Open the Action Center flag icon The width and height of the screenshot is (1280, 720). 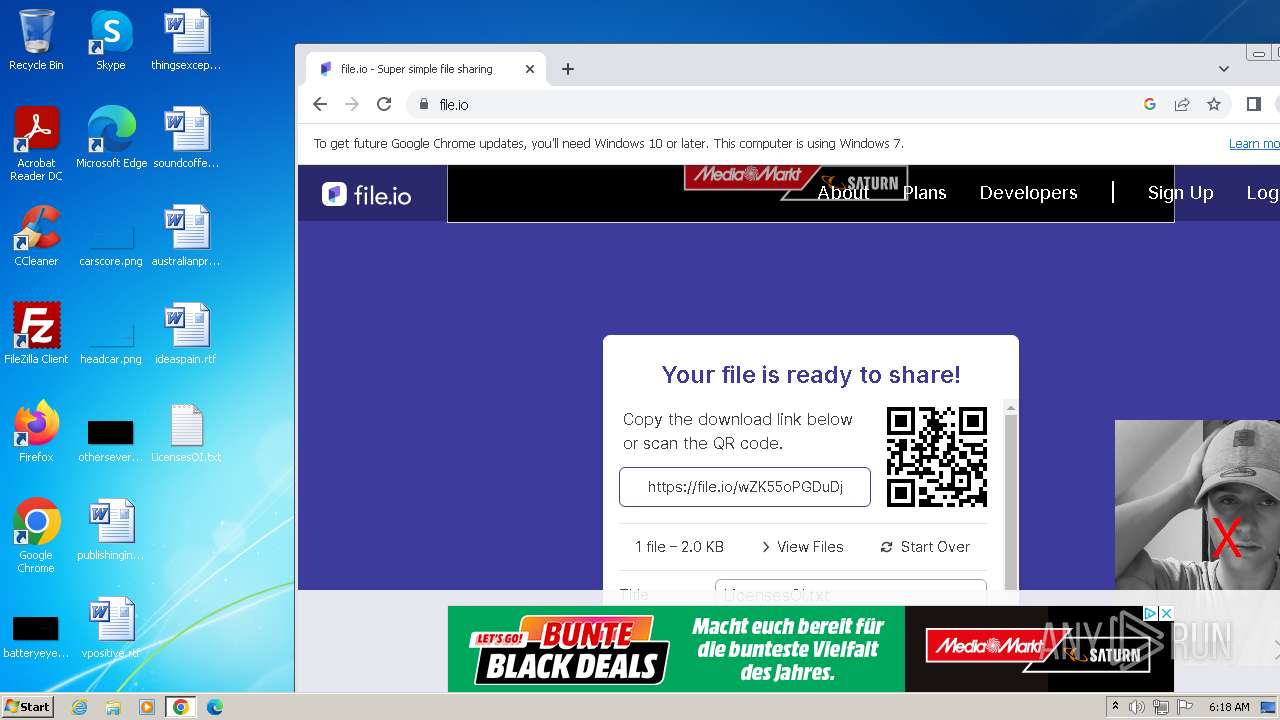1185,707
